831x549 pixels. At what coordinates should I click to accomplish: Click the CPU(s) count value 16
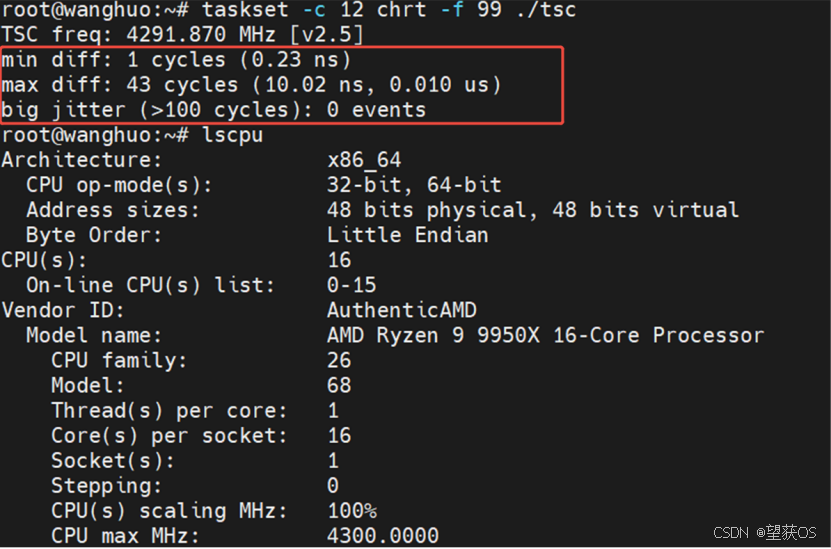(339, 260)
